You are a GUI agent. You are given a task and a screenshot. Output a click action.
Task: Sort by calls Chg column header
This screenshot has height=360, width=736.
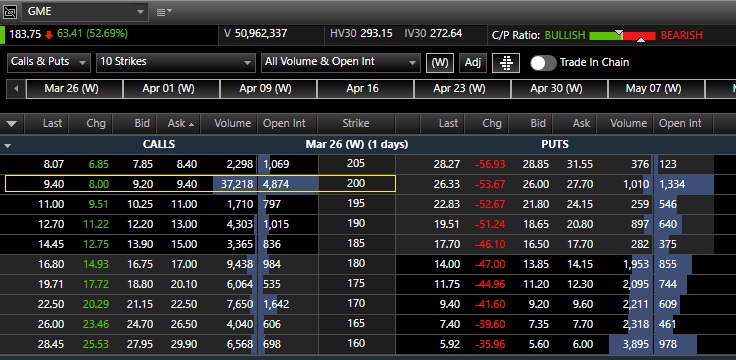90,123
